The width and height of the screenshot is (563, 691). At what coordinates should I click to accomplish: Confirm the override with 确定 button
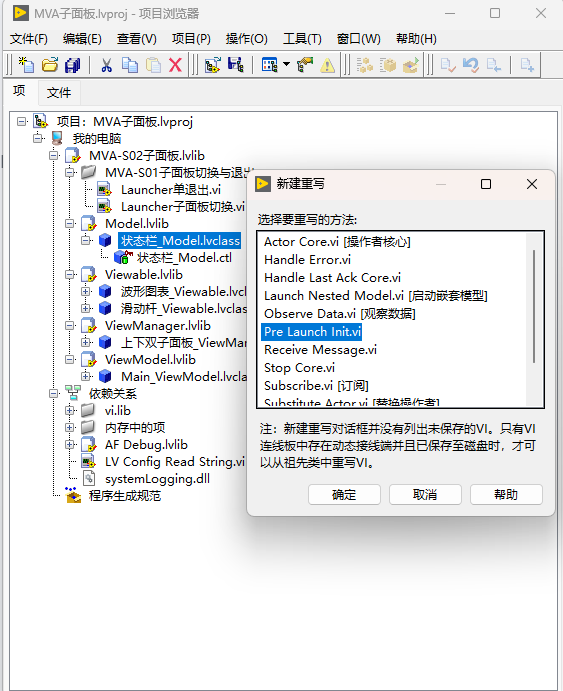(344, 494)
